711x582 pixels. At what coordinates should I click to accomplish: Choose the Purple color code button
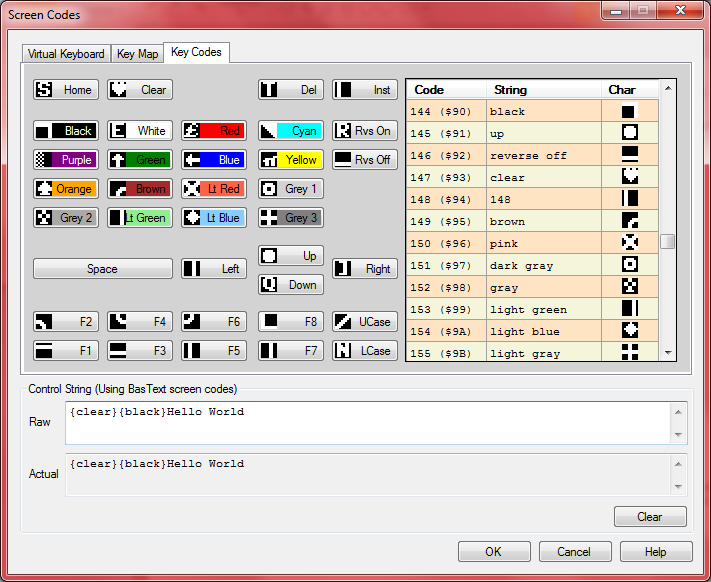click(66, 160)
